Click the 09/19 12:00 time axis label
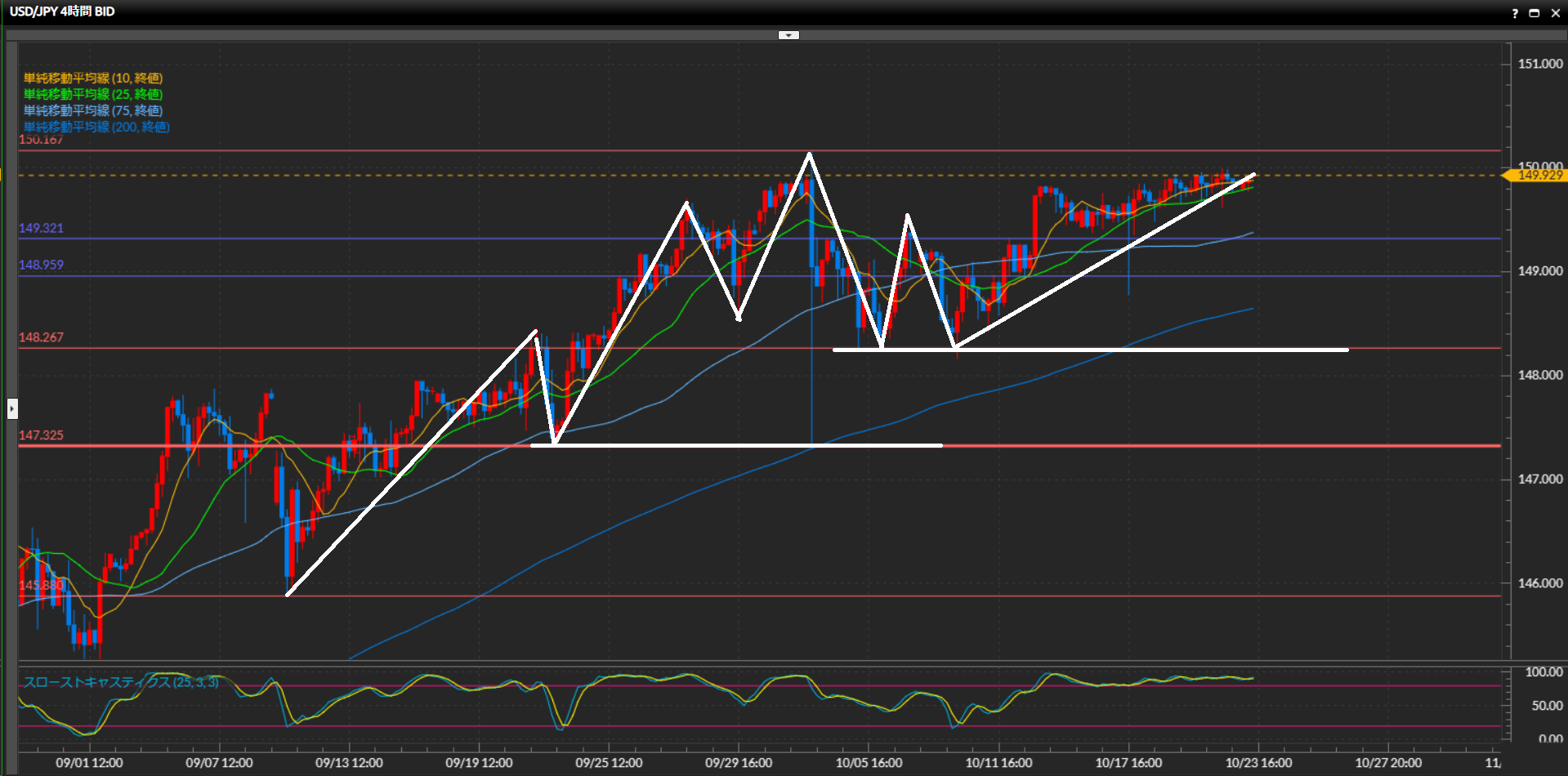 click(479, 763)
